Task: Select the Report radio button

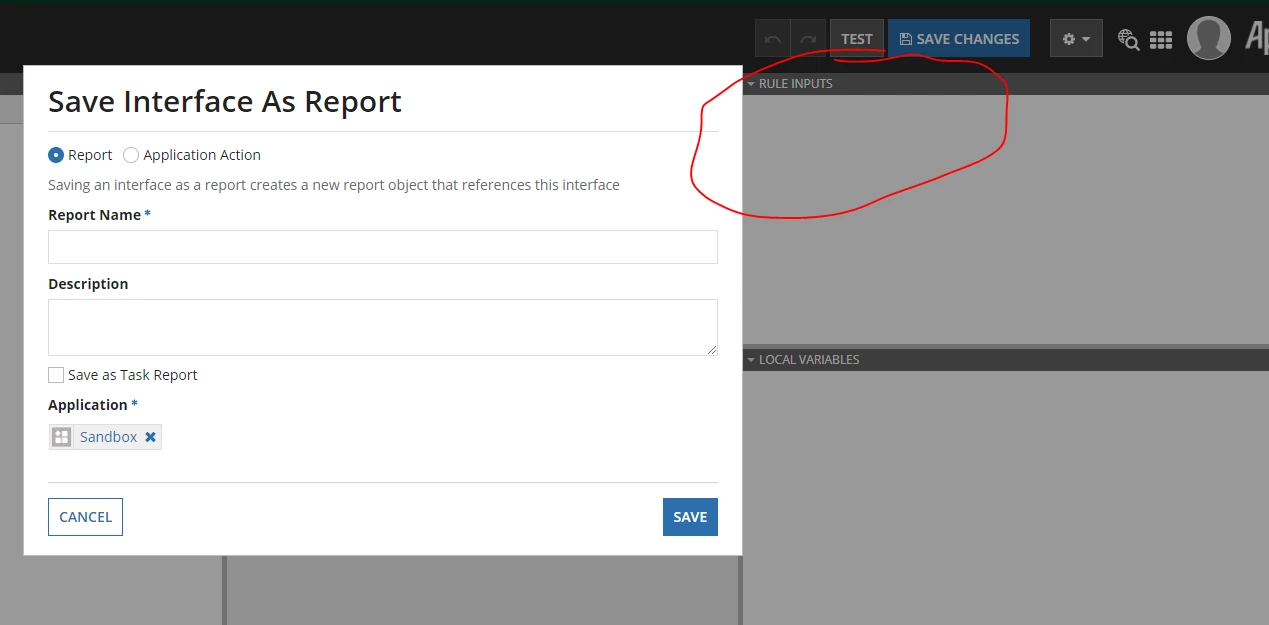Action: 56,155
